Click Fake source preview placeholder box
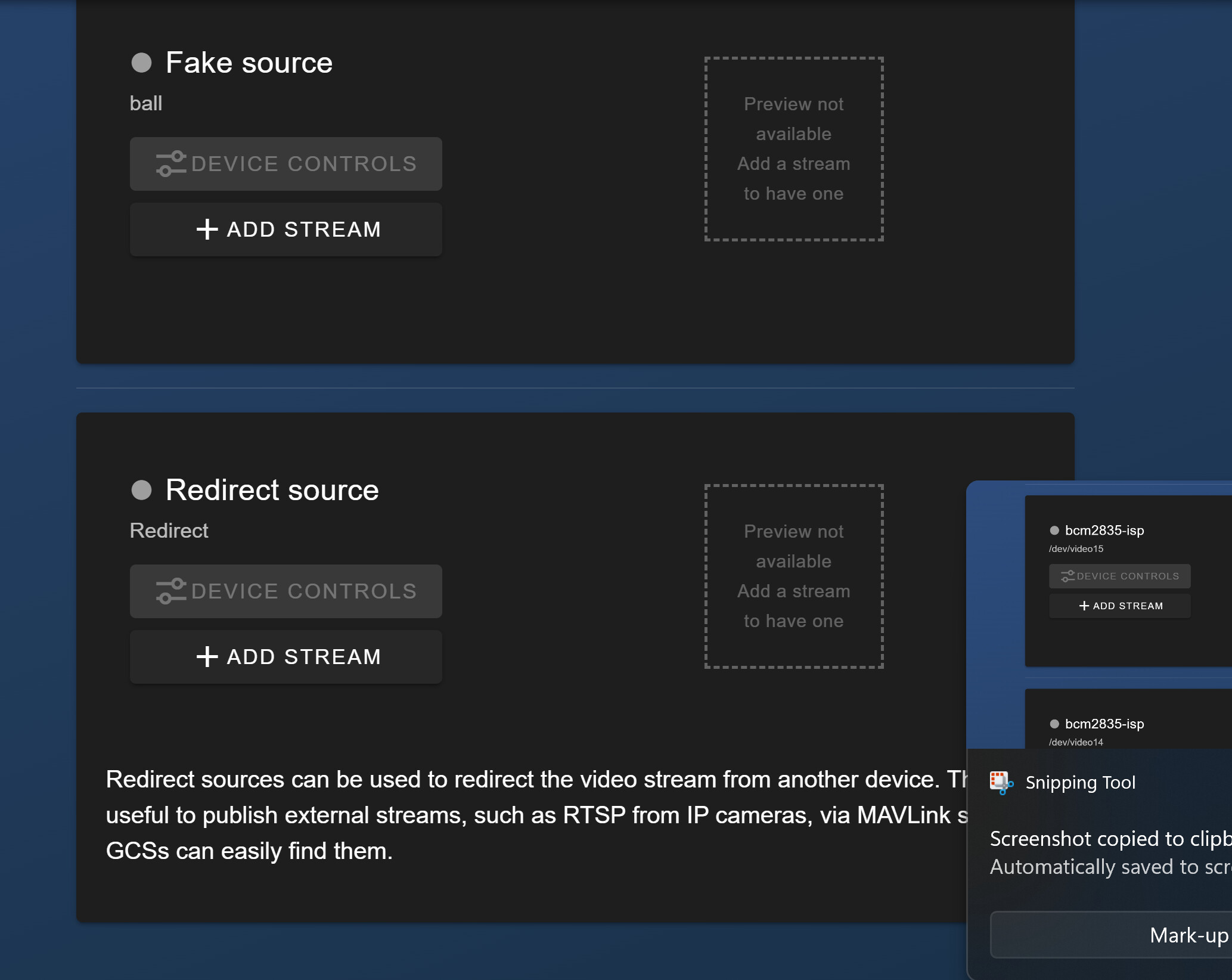Image resolution: width=1232 pixels, height=980 pixels. click(x=793, y=149)
